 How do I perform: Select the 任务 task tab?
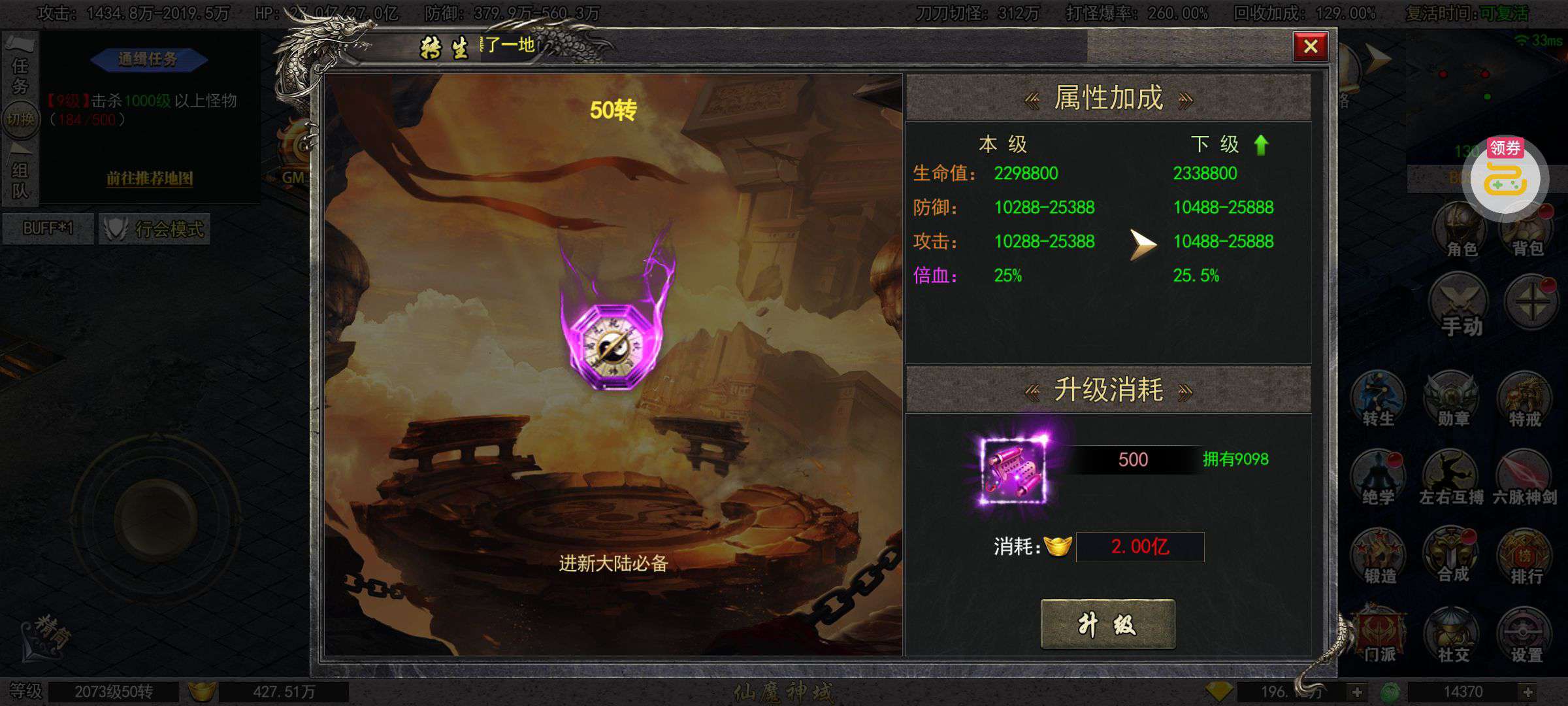20,75
